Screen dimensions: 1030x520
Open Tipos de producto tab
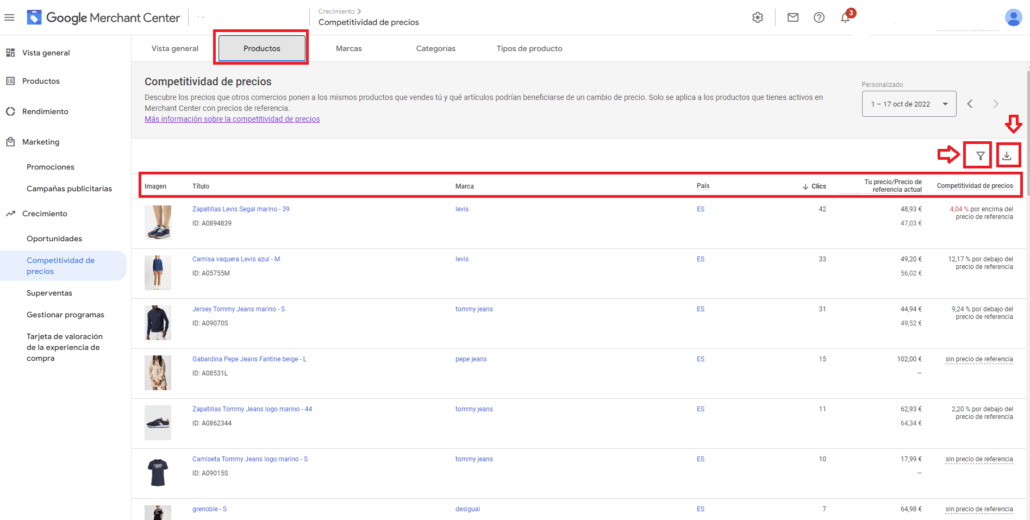529,48
